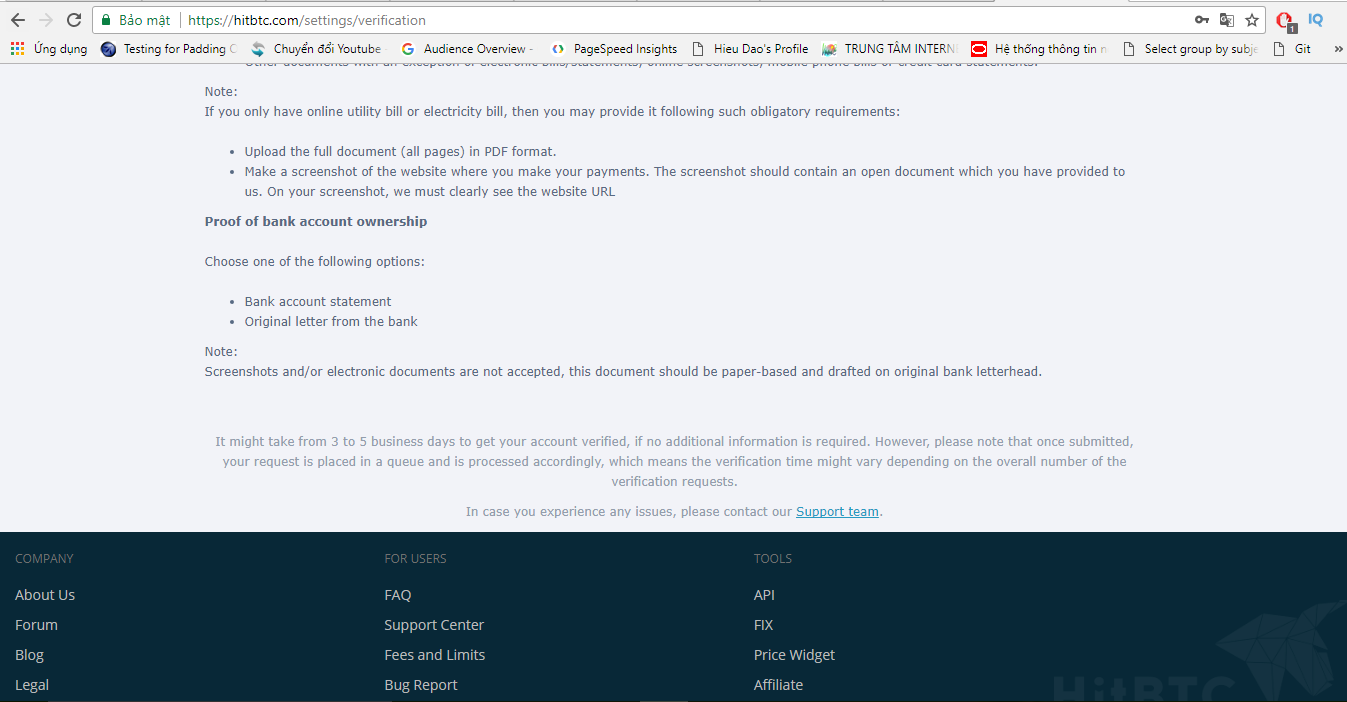Image resolution: width=1347 pixels, height=702 pixels.
Task: Open PageSpeed Insights bookmark
Action: pyautogui.click(x=614, y=49)
